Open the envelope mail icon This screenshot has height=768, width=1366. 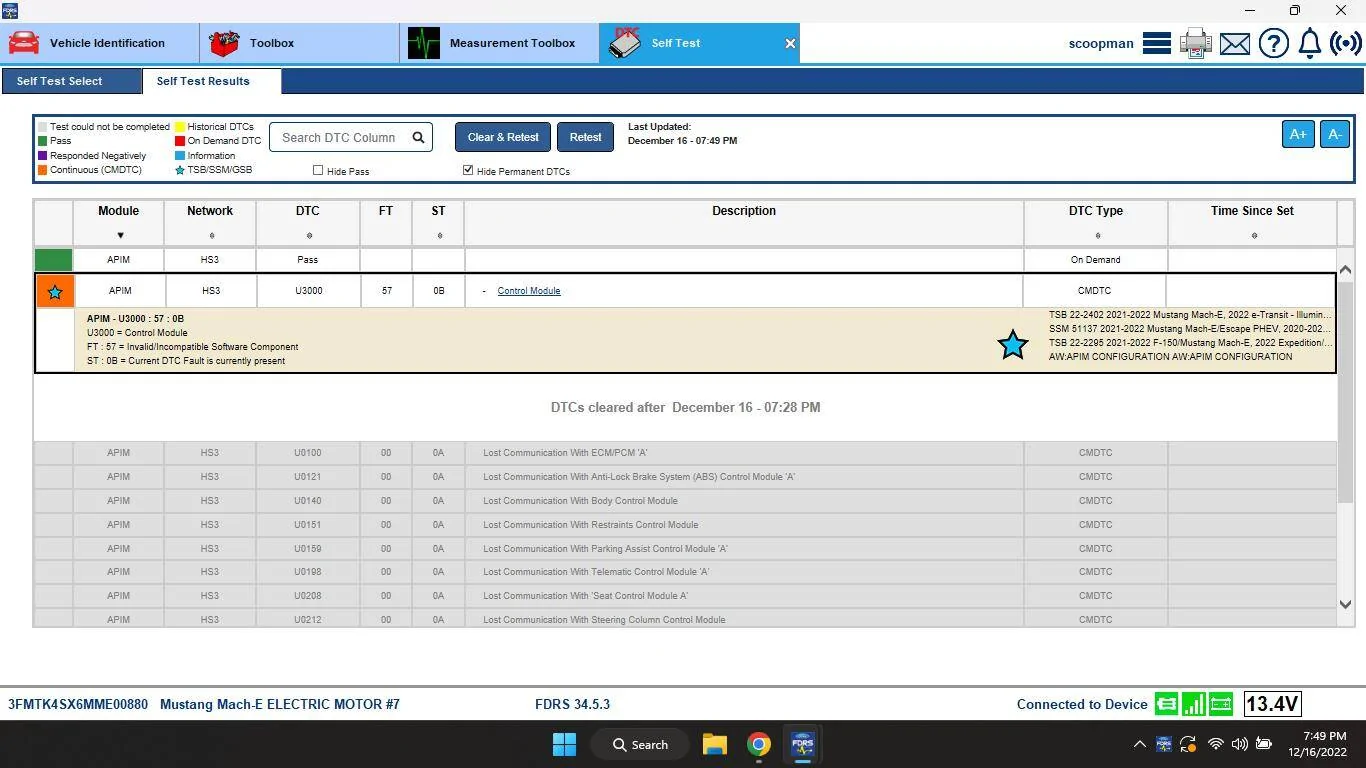1235,44
